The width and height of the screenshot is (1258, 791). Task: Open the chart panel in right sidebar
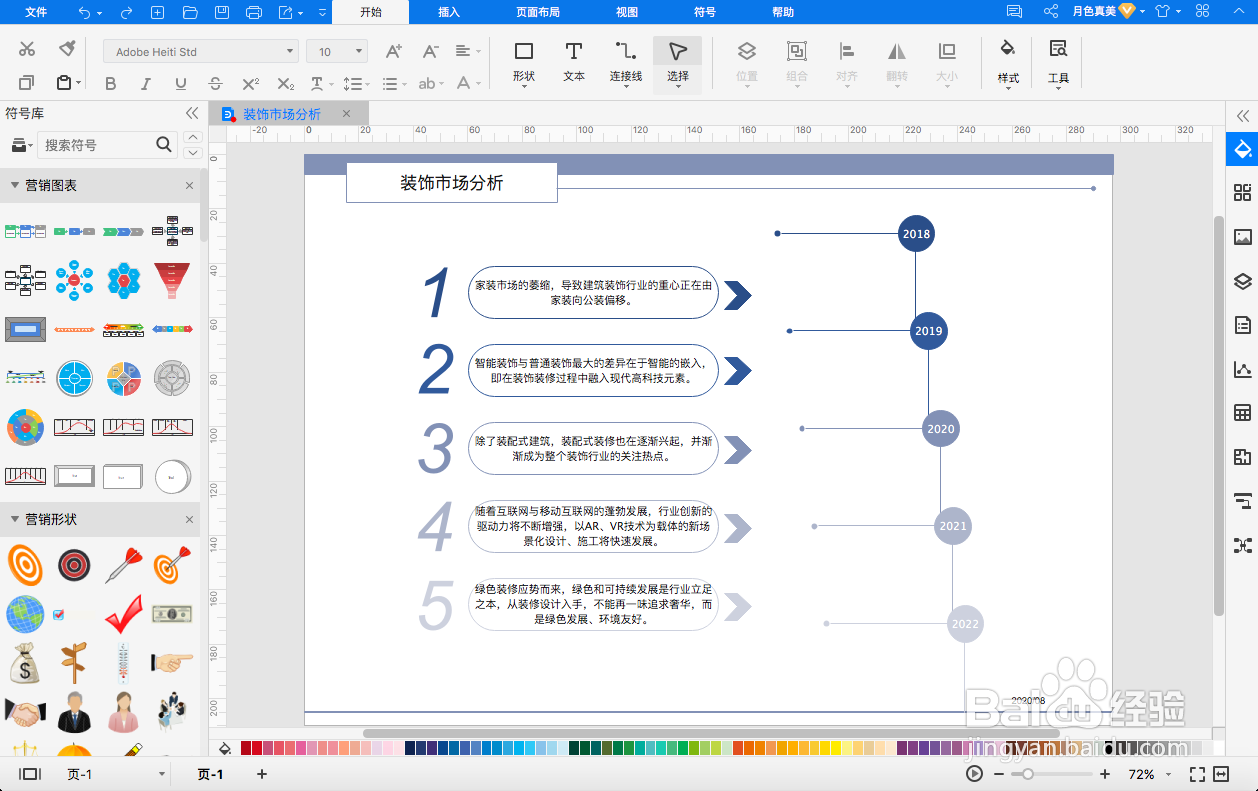1243,369
